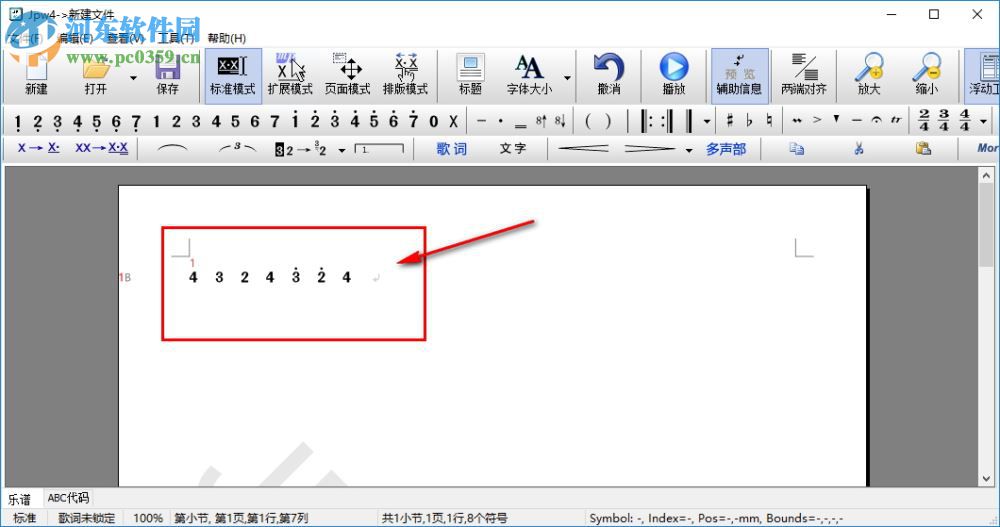Image resolution: width=1000 pixels, height=527 pixels.
Task: Insert the natural accidental symbol
Action: (769, 120)
